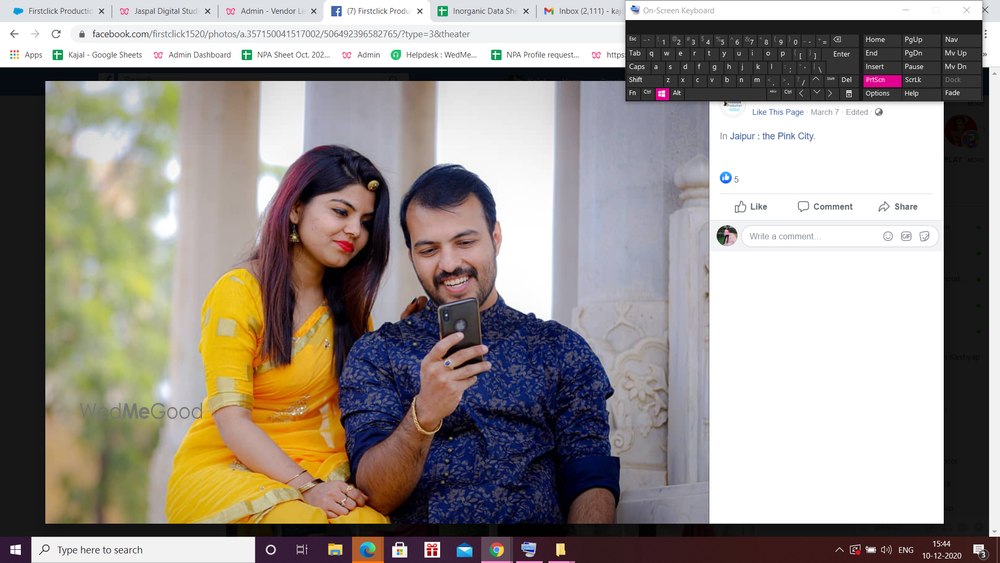This screenshot has height=563, width=1000.
Task: Toggle the ScrLk key on-screen
Action: pos(913,80)
